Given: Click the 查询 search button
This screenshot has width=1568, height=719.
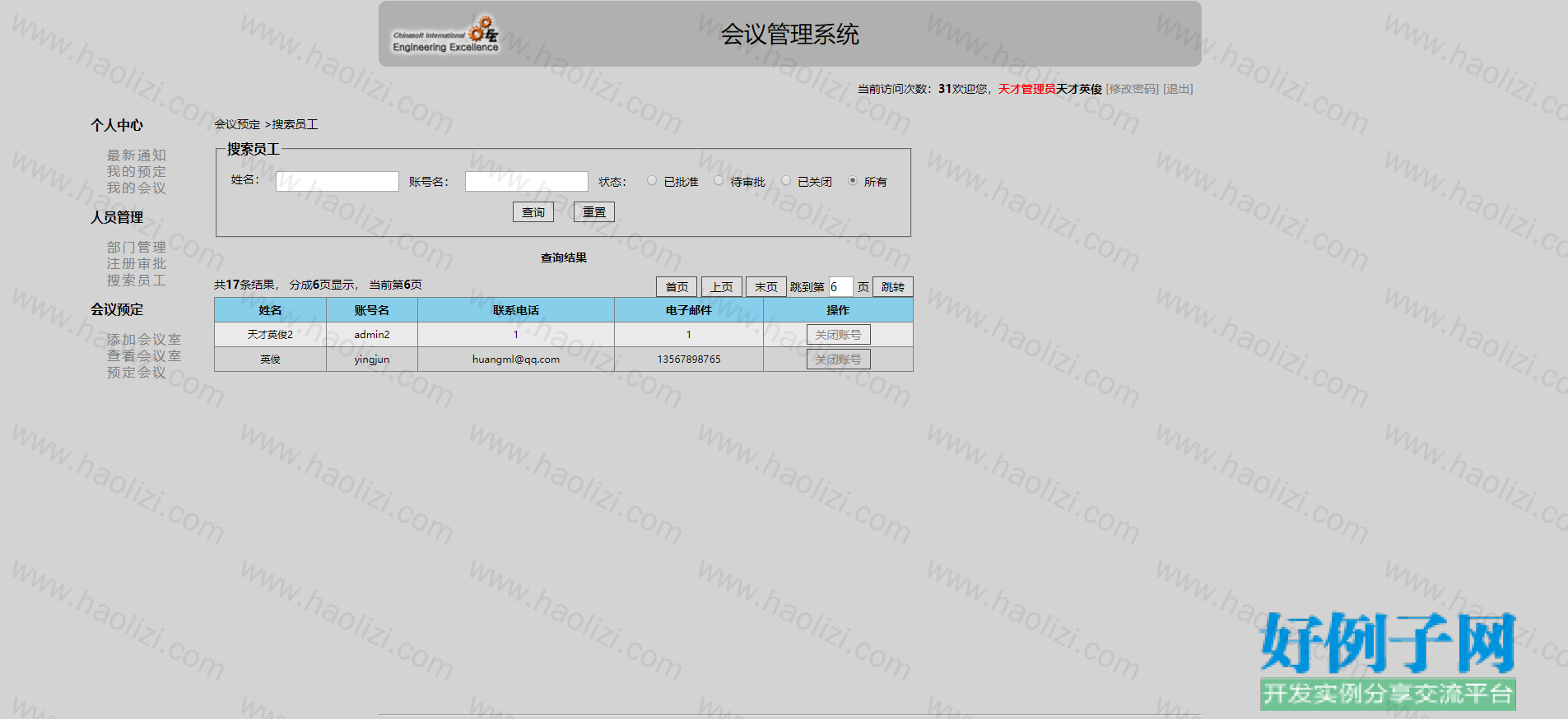Looking at the screenshot, I should point(533,212).
